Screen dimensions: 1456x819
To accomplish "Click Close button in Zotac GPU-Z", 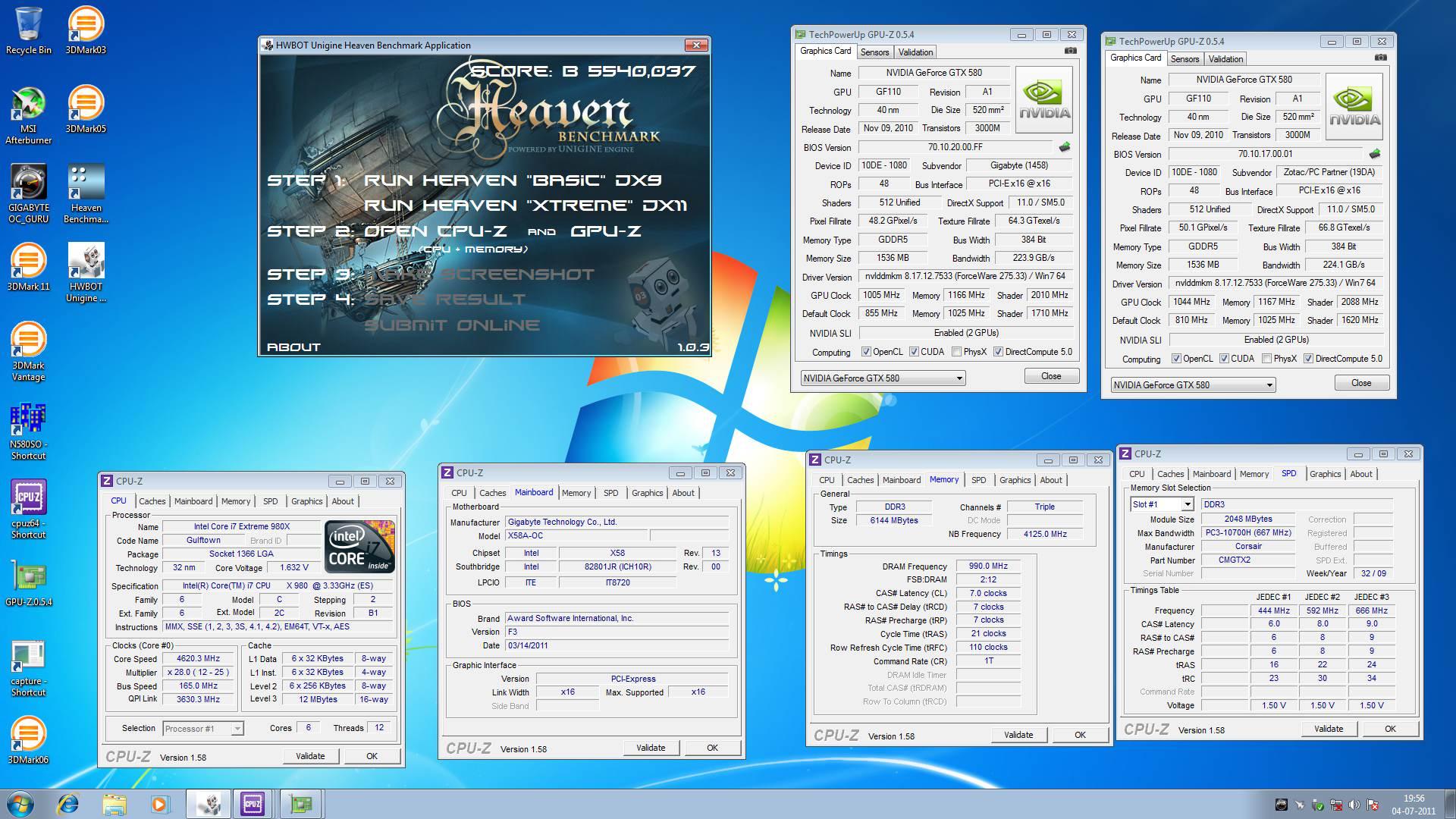I will click(1361, 383).
